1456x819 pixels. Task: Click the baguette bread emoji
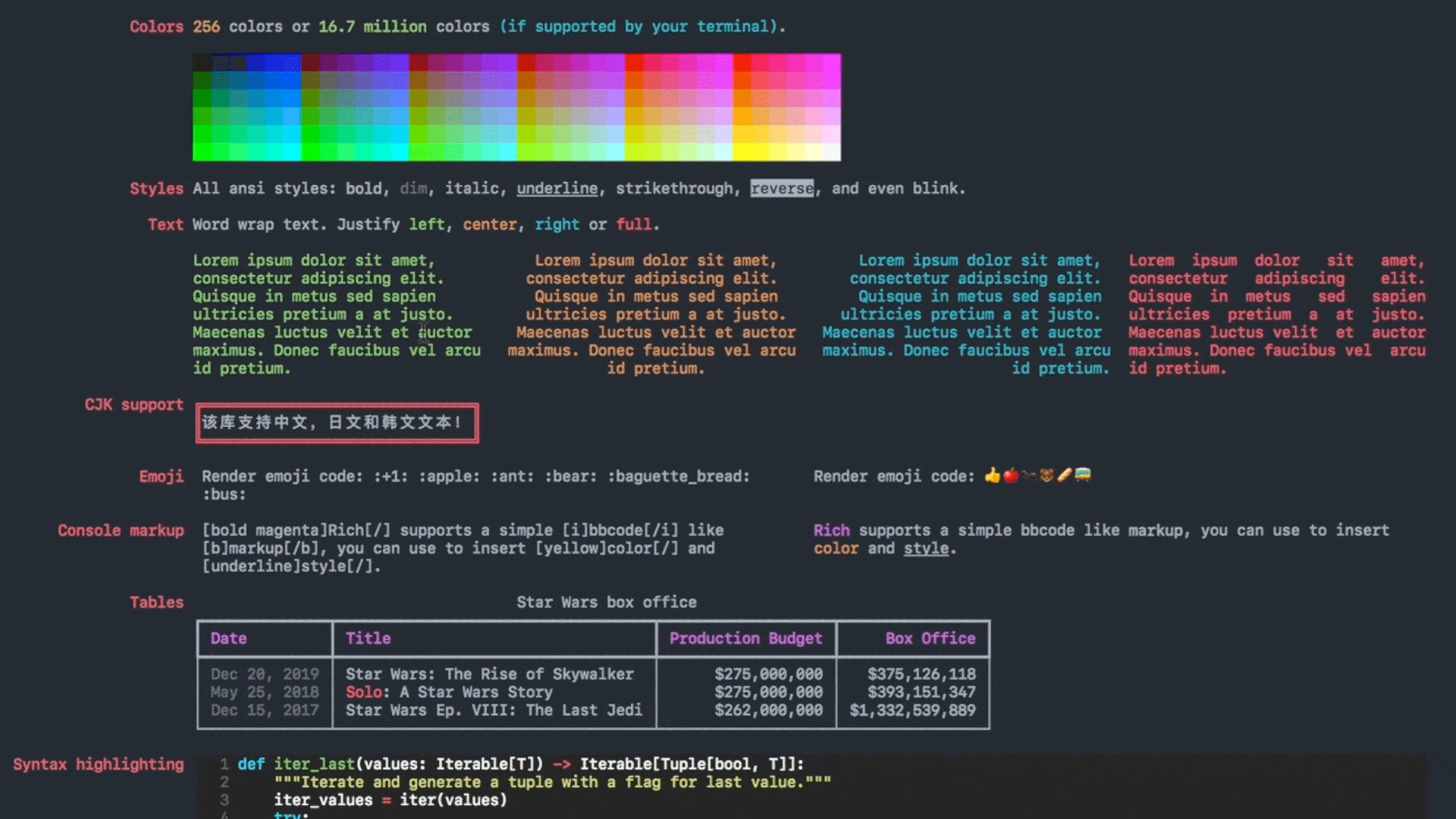[x=1065, y=475]
